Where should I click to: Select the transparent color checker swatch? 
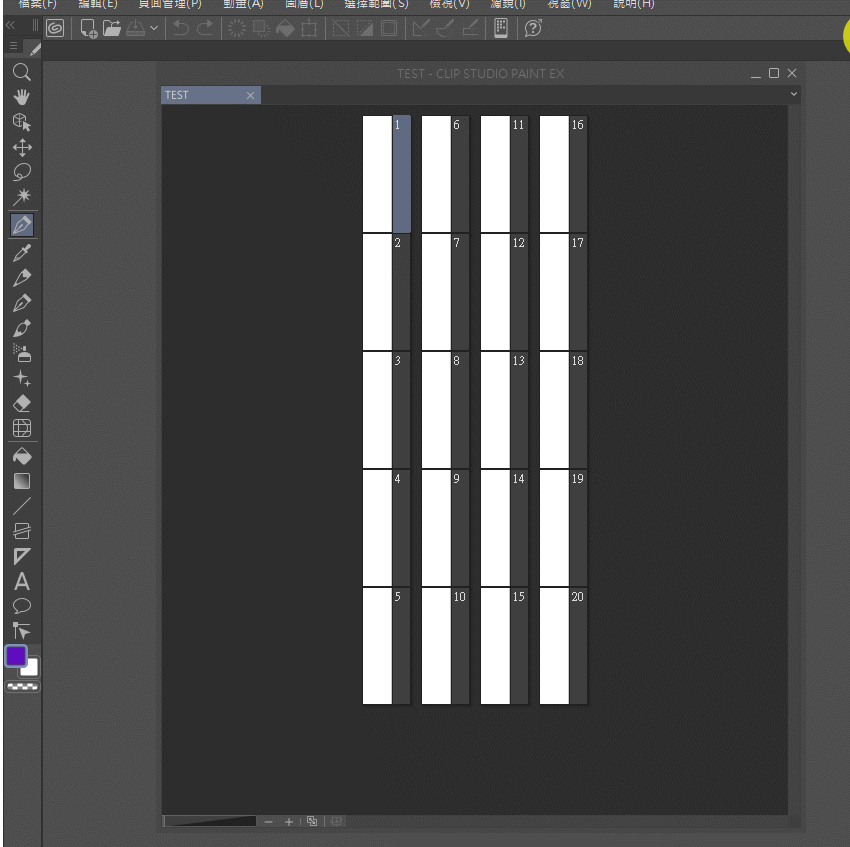[x=22, y=686]
